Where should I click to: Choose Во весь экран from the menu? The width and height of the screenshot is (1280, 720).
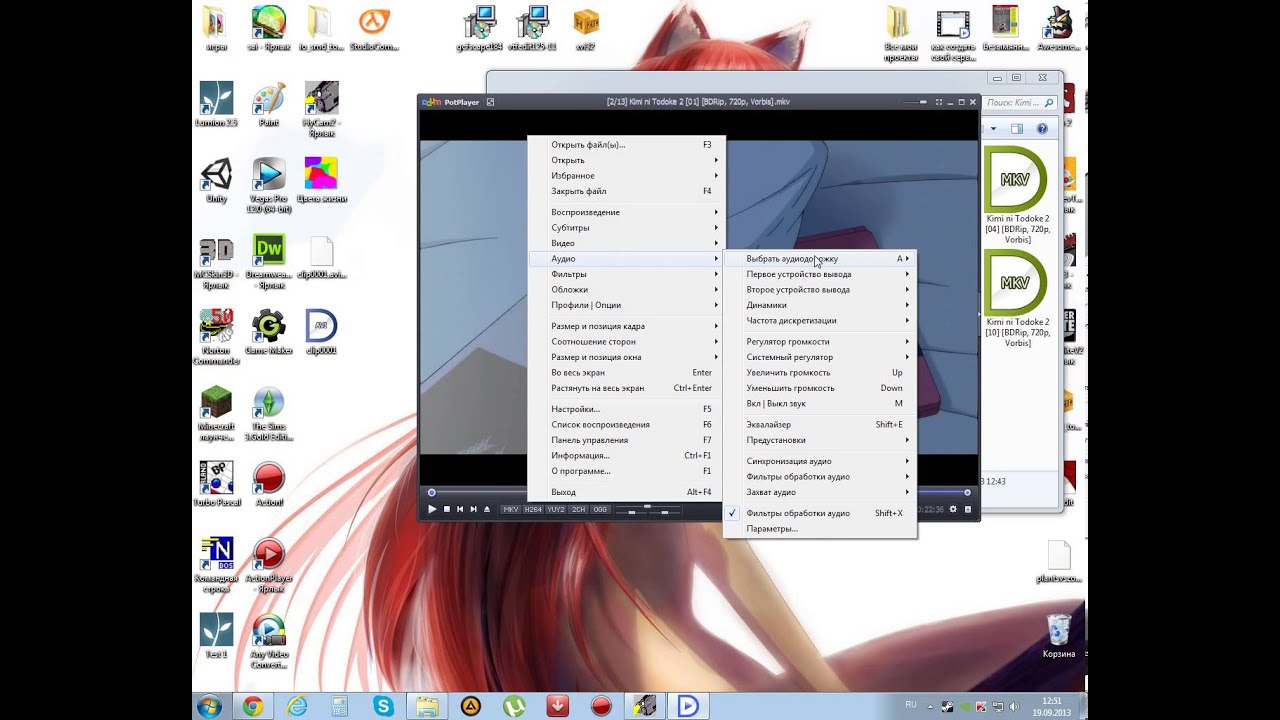click(x=626, y=373)
